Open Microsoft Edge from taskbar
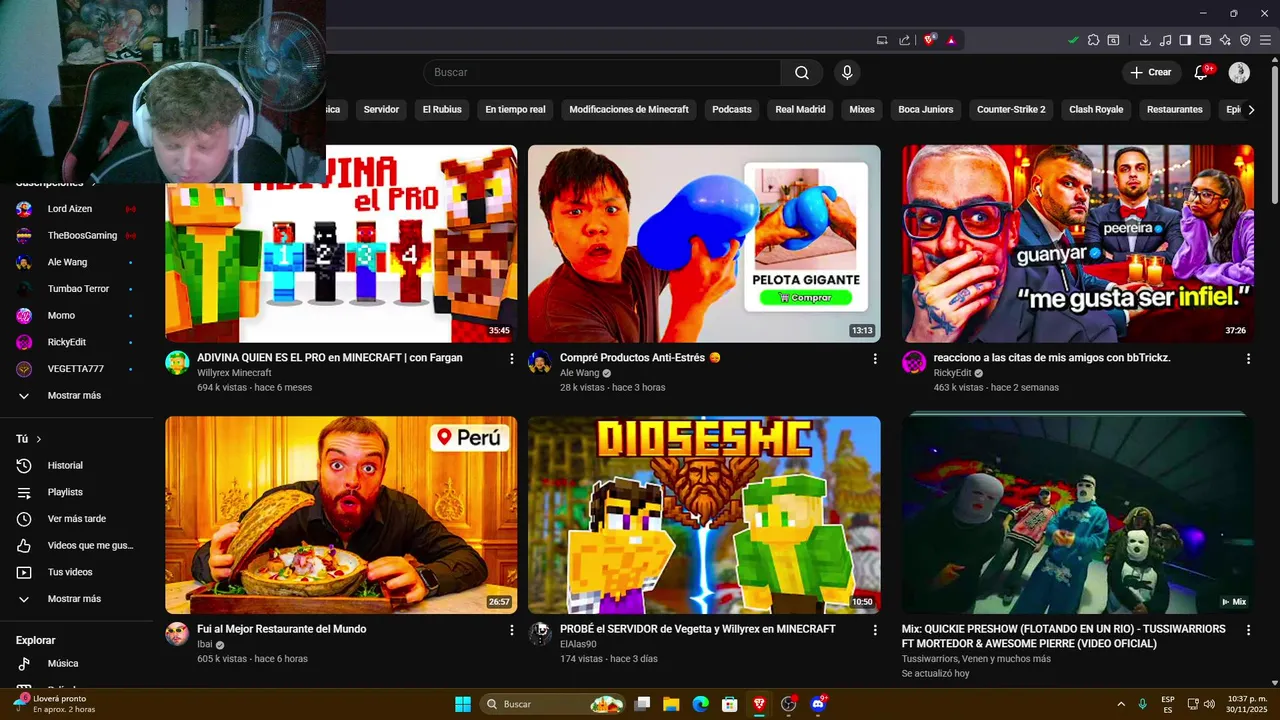The image size is (1280, 720). [700, 704]
